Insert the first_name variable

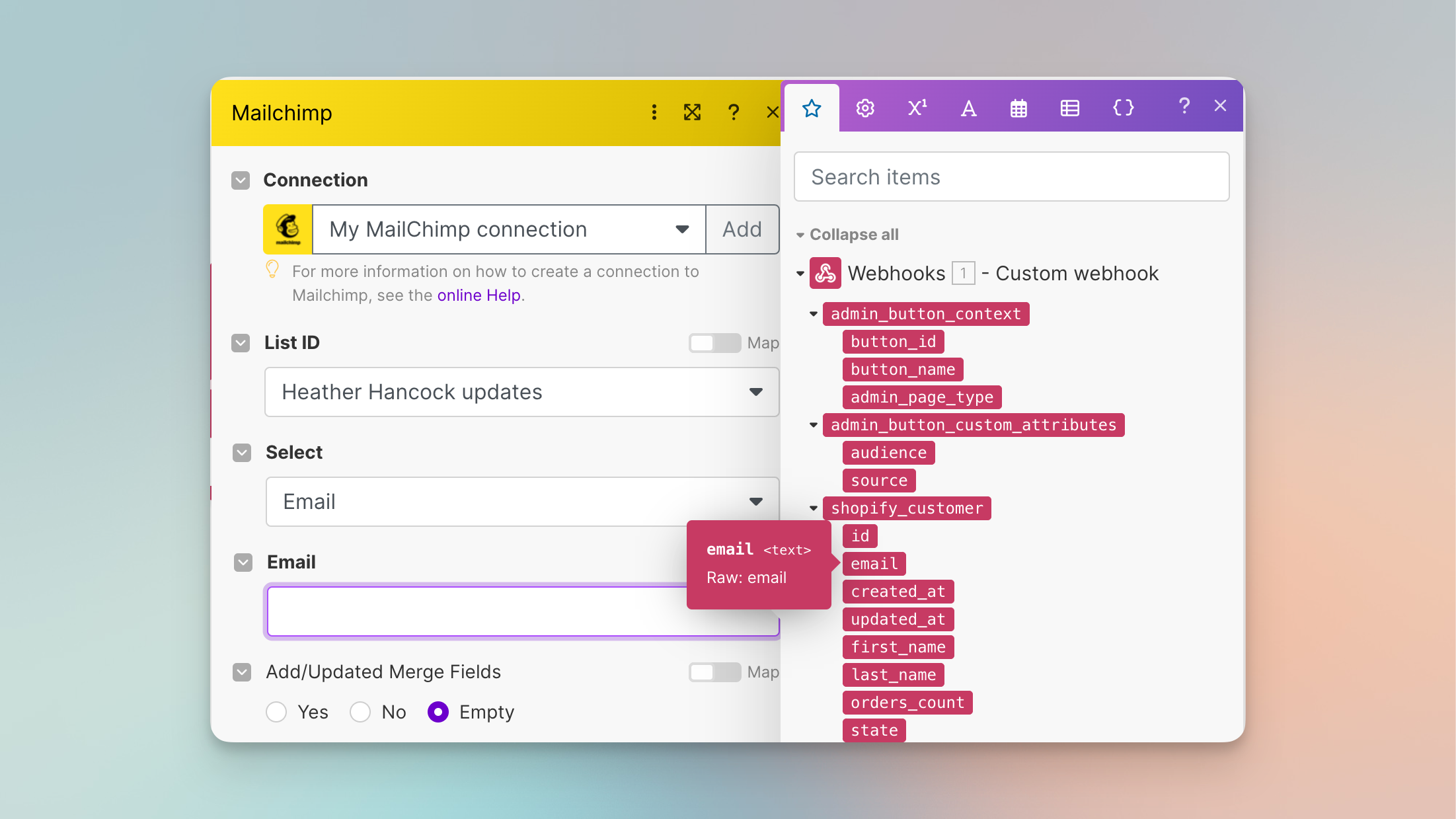click(898, 647)
